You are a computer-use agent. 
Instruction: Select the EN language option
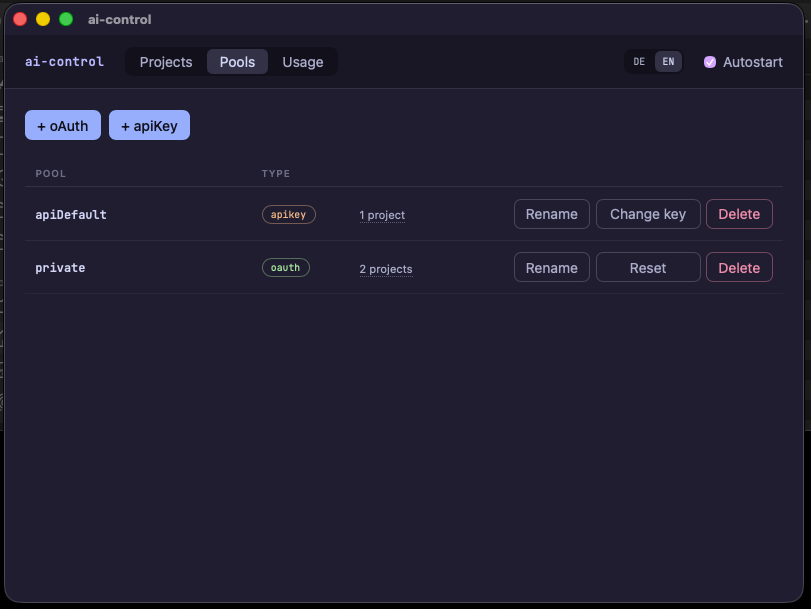pyautogui.click(x=668, y=62)
